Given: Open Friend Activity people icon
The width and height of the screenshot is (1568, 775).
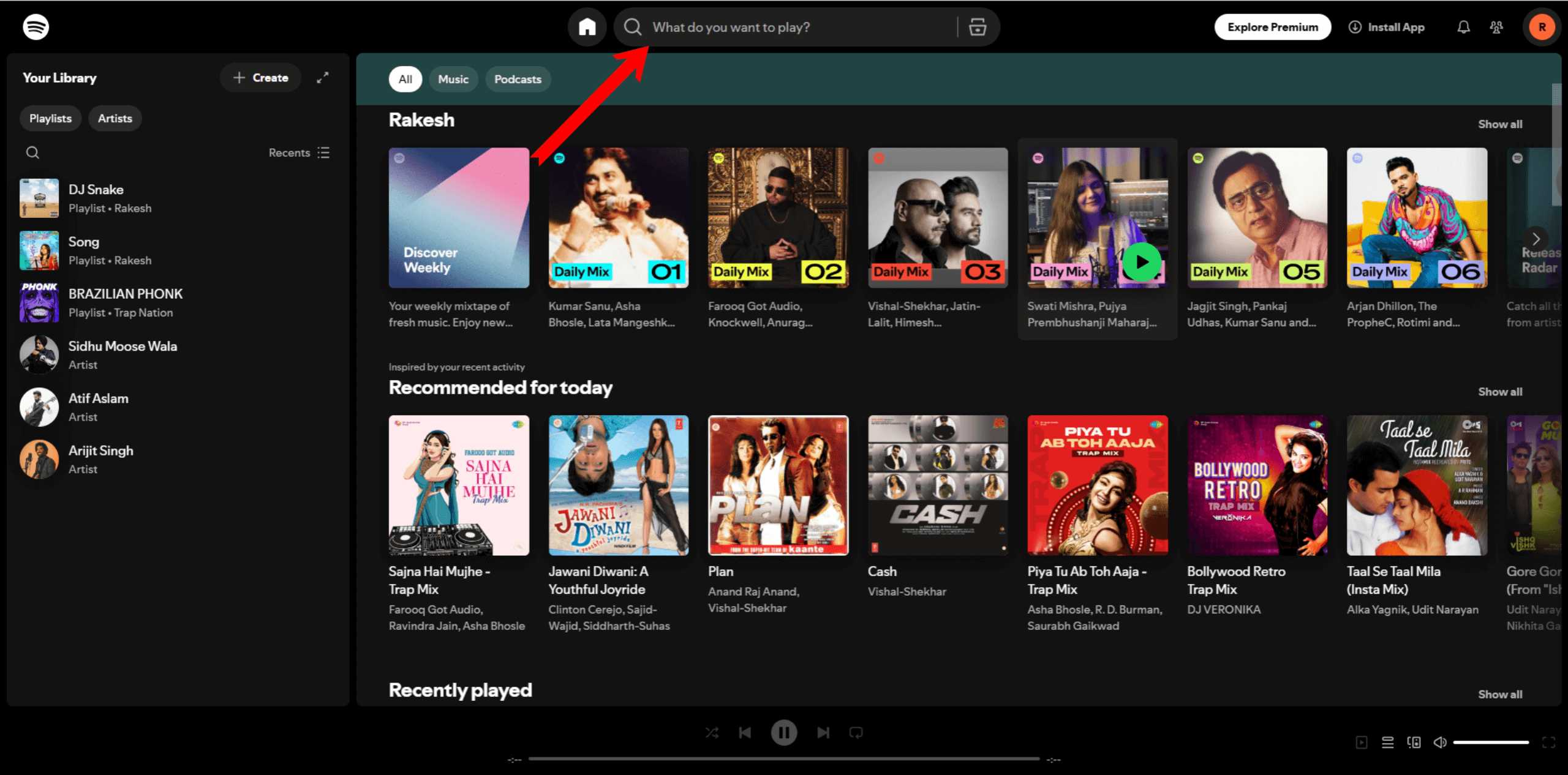Looking at the screenshot, I should click(x=1496, y=27).
